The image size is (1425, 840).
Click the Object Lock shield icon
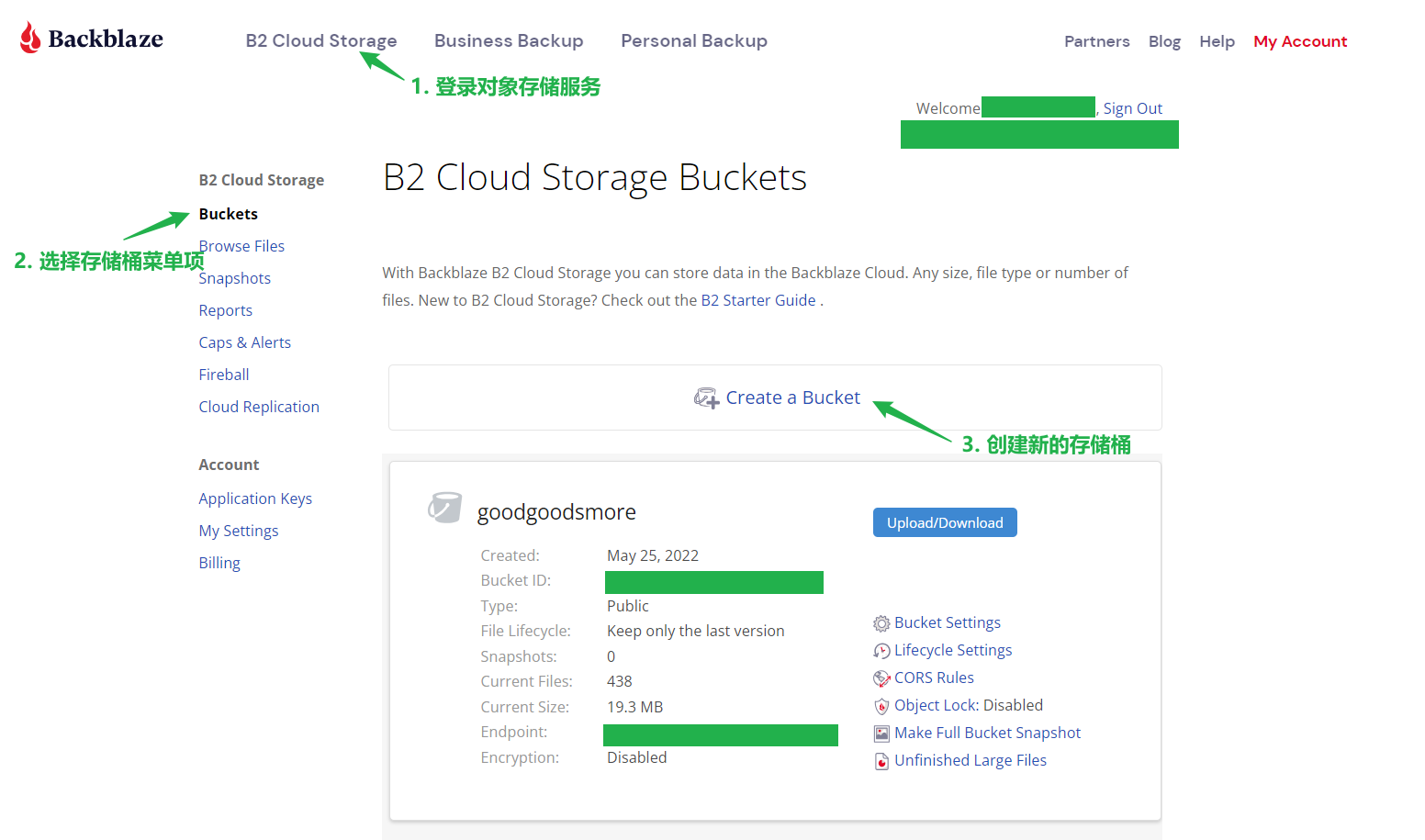[x=881, y=706]
